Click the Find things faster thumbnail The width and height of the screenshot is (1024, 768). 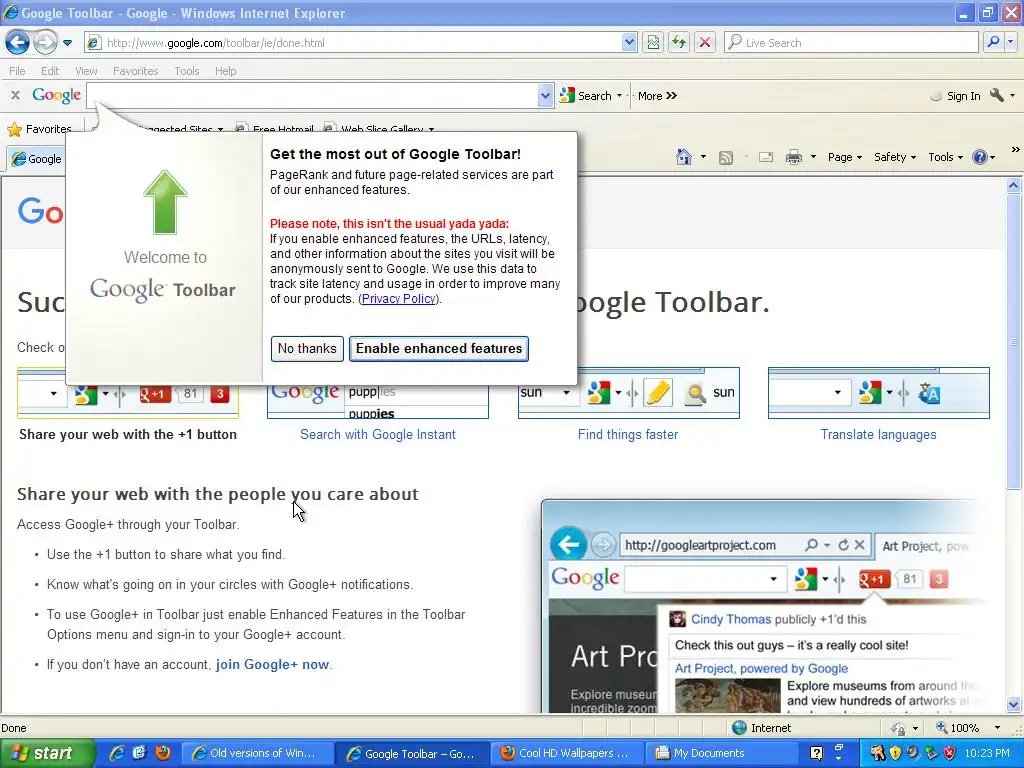click(x=628, y=392)
